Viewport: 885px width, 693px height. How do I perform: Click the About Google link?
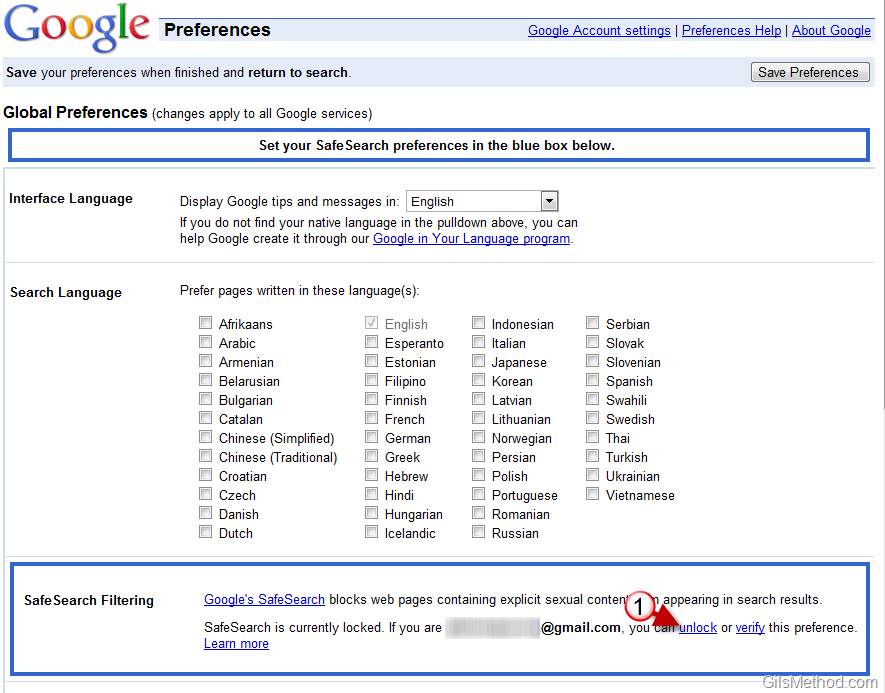coord(831,31)
